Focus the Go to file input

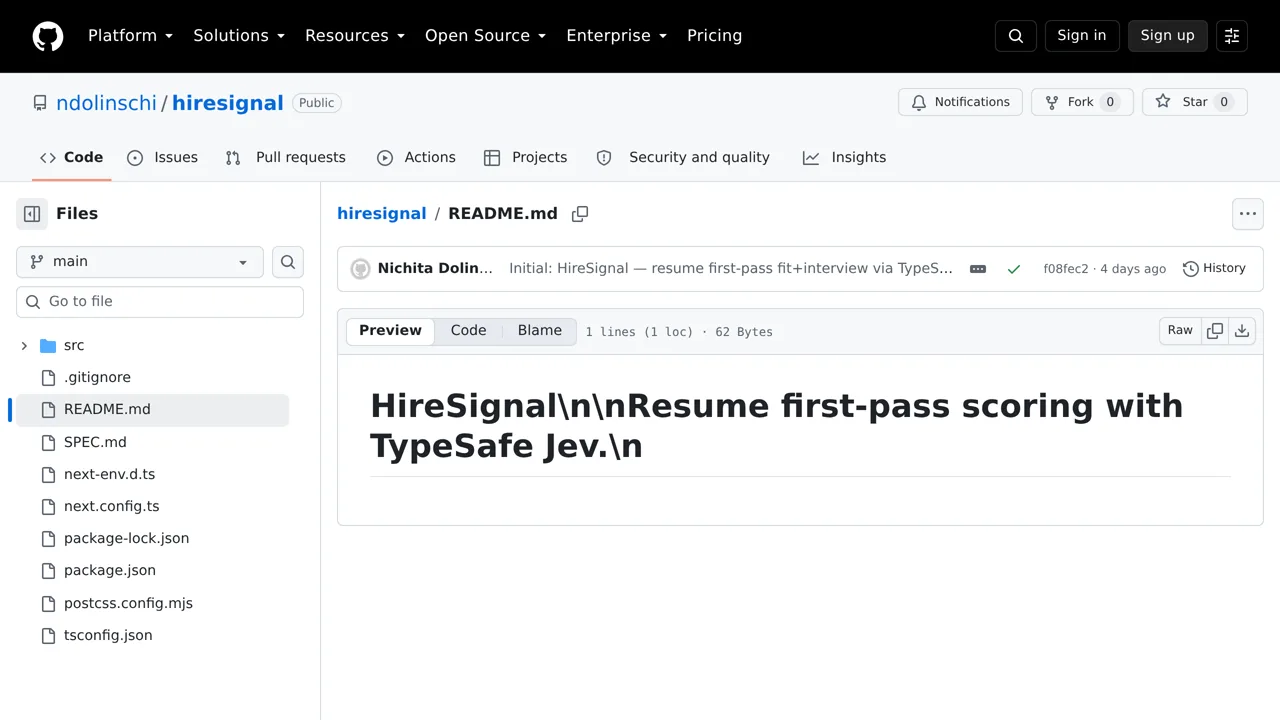[x=160, y=302]
